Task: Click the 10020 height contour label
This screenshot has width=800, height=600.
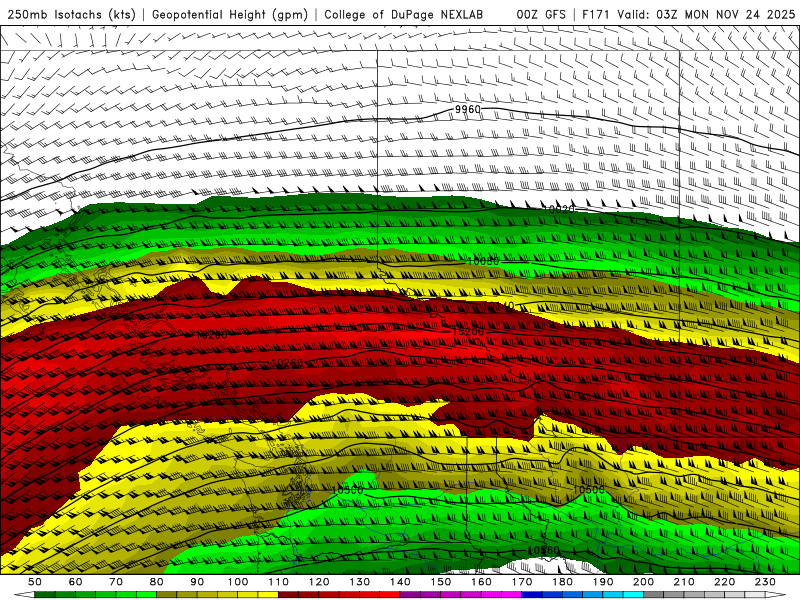Action: 558,209
